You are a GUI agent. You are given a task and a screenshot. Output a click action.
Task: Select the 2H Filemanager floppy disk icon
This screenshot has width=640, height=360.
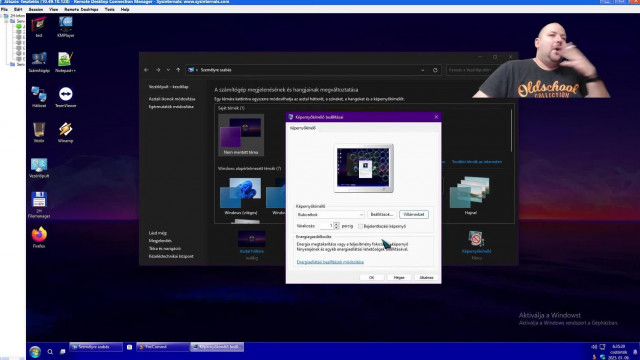(39, 204)
